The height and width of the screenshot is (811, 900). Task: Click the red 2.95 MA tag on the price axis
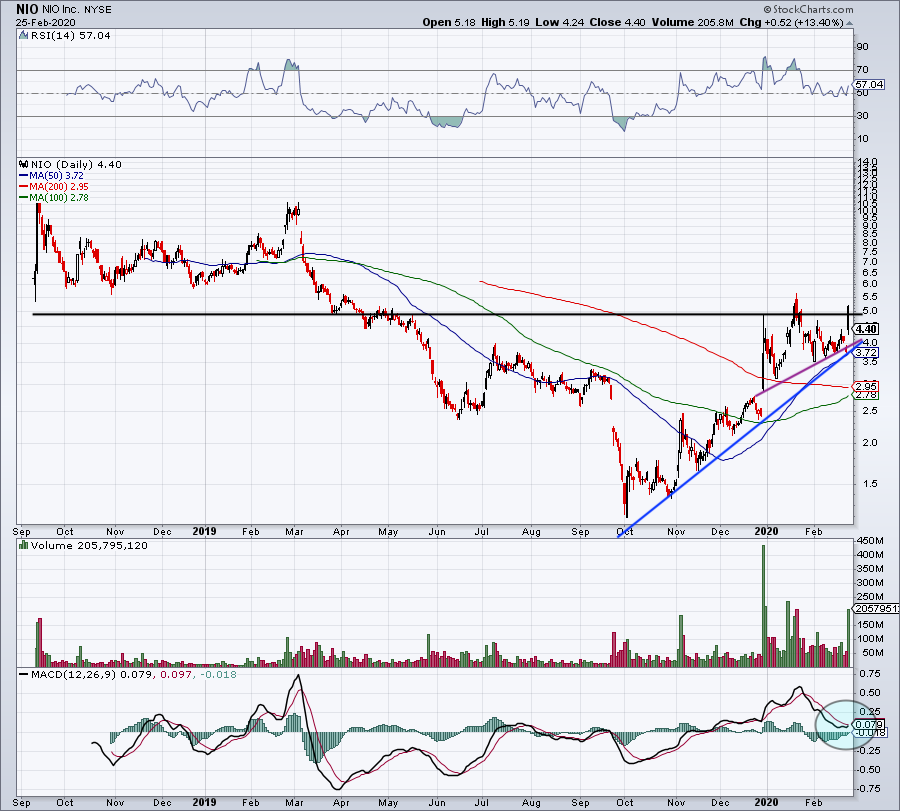[x=866, y=386]
